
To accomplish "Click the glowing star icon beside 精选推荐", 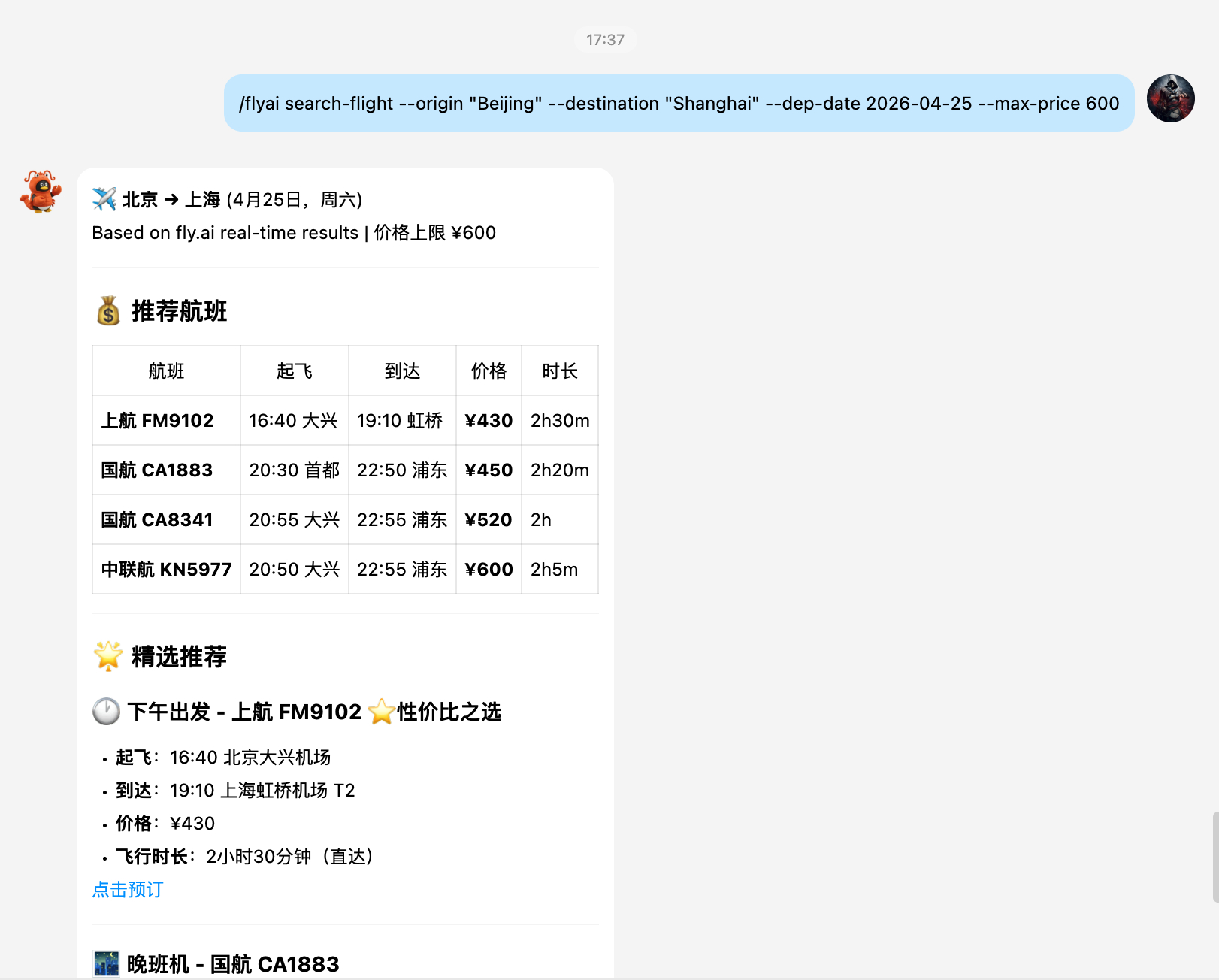I will coord(108,656).
